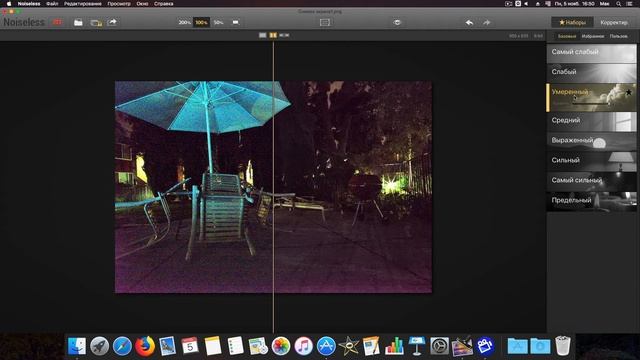640x360 pixels.
Task: Click the fit-to-screen zoom icon
Action: coord(236,22)
